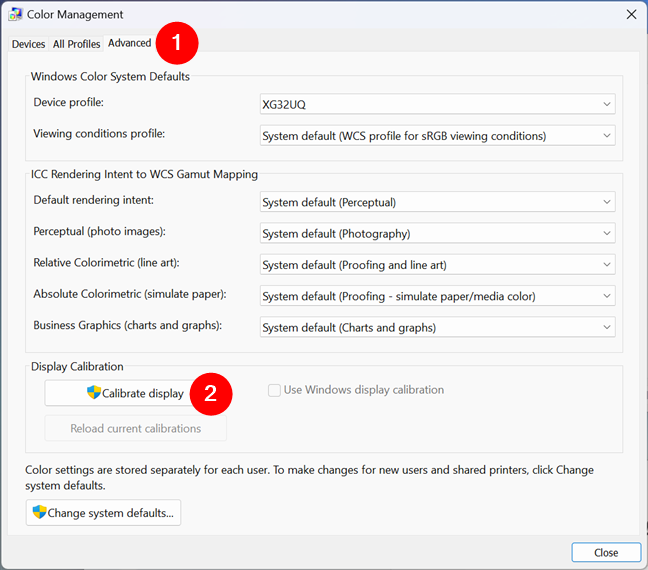Click the Viewing conditions profile label

(x=99, y=134)
